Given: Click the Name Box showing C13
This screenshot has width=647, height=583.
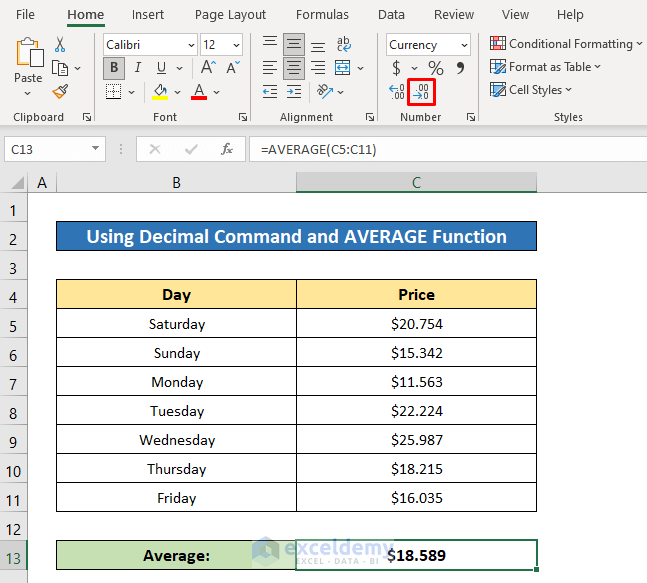Looking at the screenshot, I should pos(45,149).
